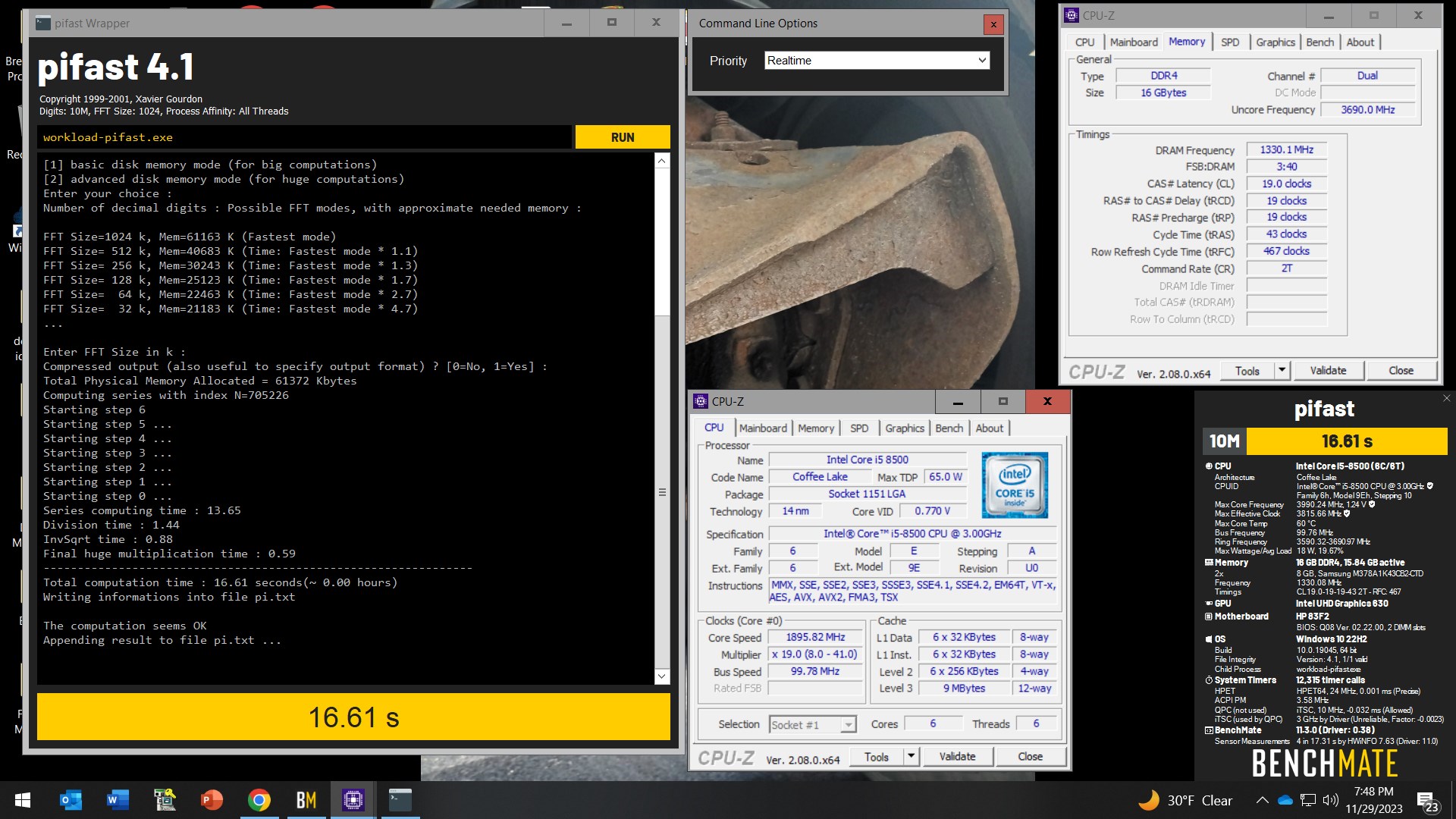Viewport: 1456px width, 819px height.
Task: Close the Command Line Options window
Action: coord(993,24)
